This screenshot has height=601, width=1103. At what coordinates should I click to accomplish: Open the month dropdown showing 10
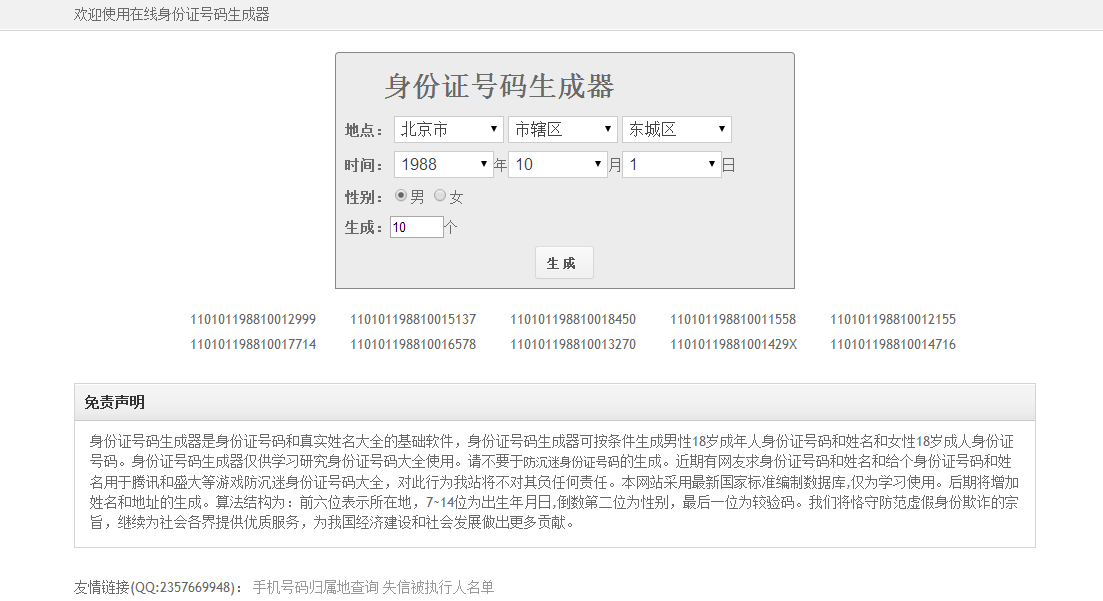point(557,165)
